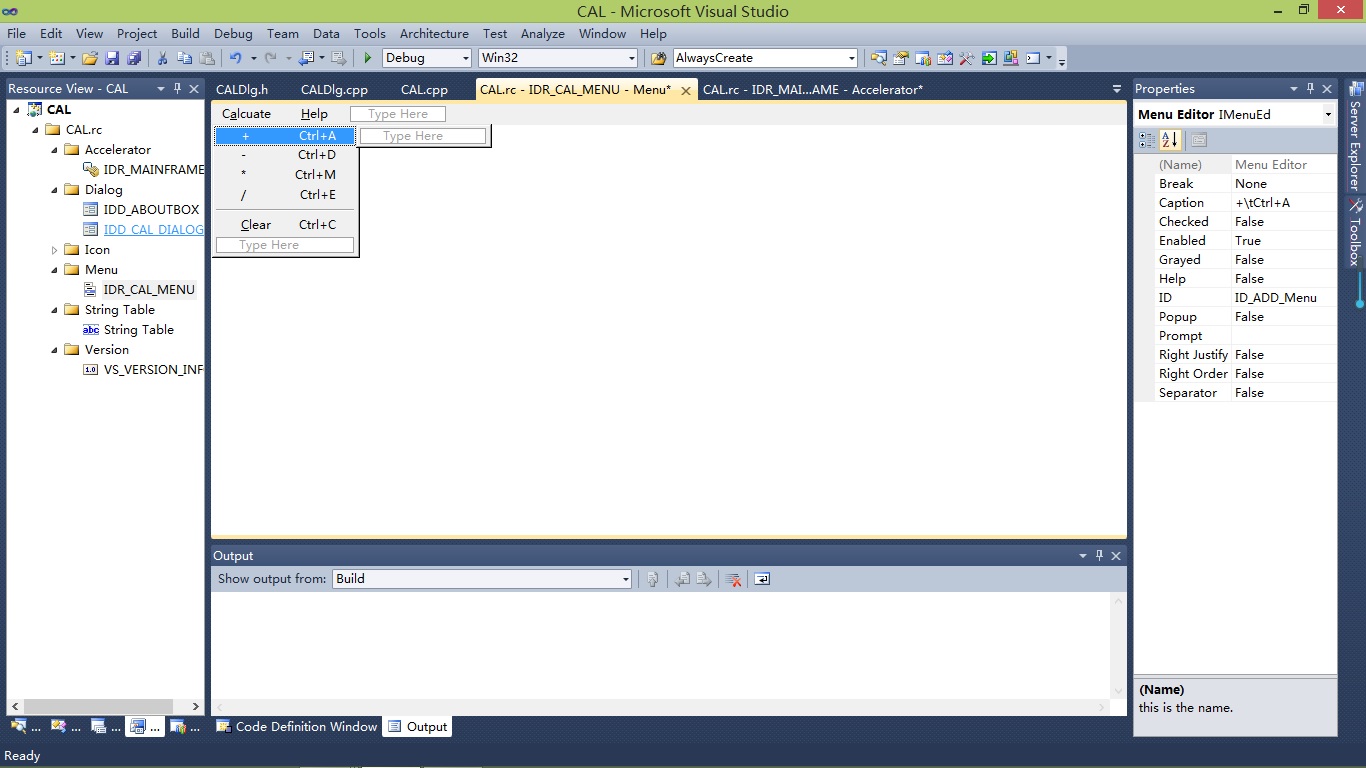Toggle auto hide pin on the Output panel
Screen dimensions: 1366x768
click(1100, 556)
